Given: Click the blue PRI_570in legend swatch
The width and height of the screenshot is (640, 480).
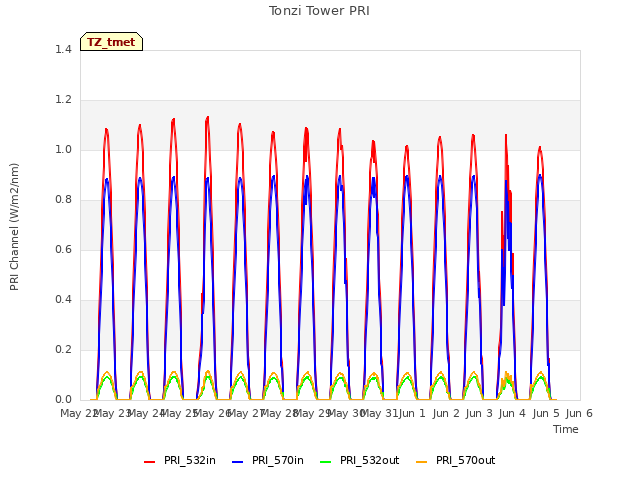Looking at the screenshot, I should [x=238, y=462].
